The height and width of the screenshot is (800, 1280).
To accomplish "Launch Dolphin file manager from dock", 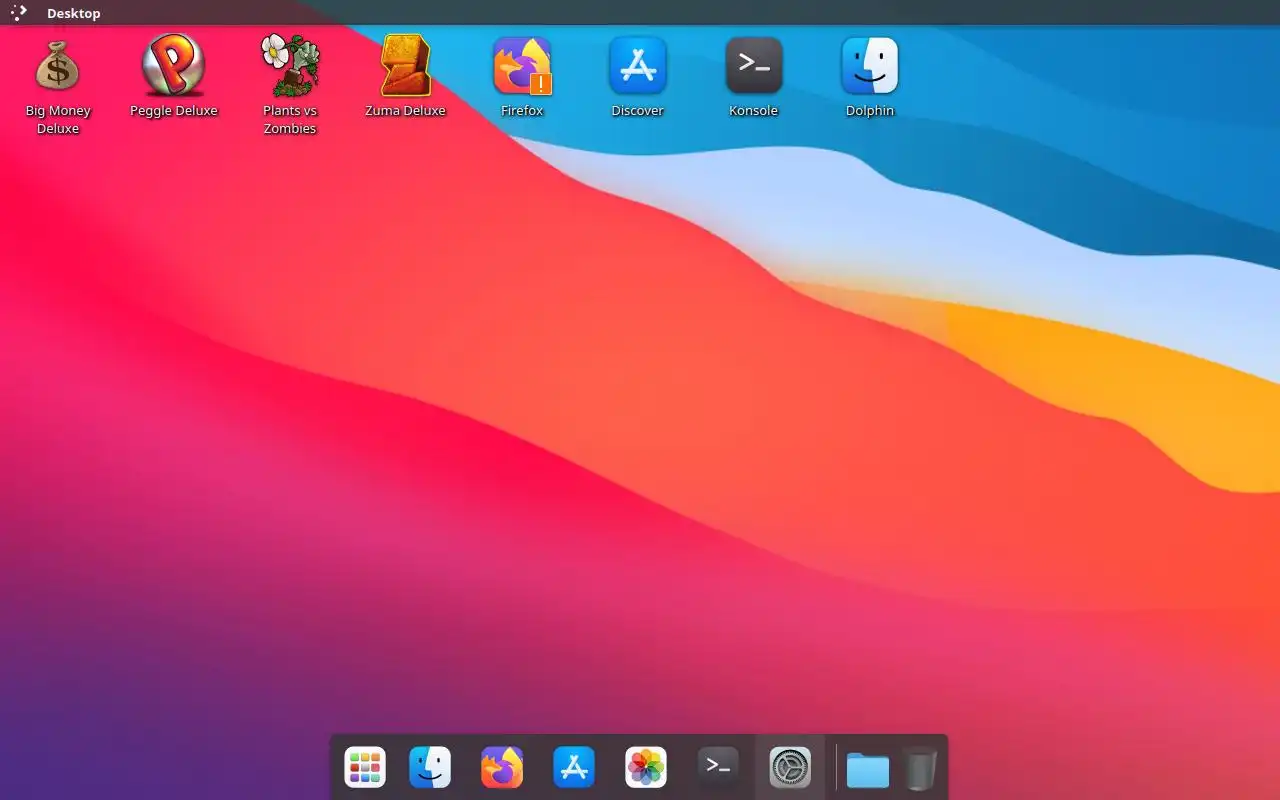I will 430,767.
